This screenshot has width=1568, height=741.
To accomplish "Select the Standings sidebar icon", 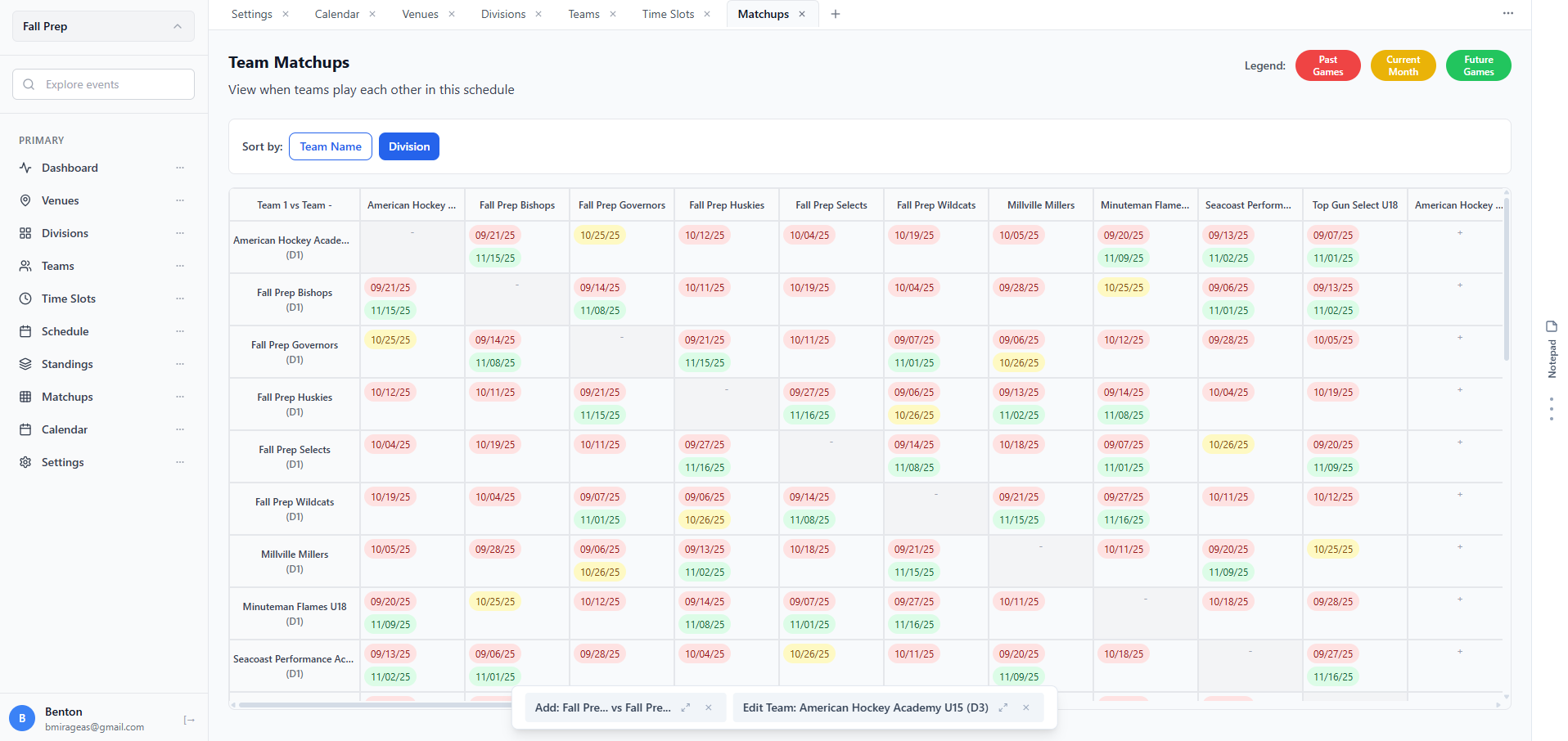I will pos(25,364).
